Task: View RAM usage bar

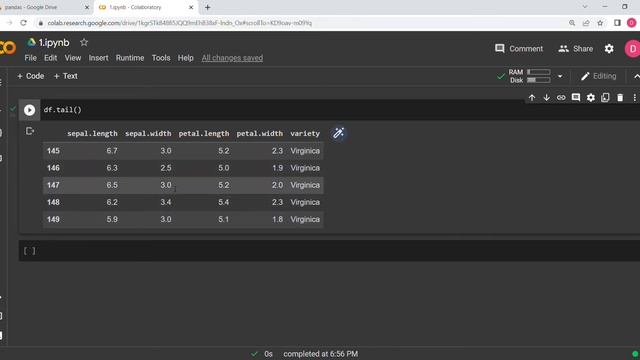Action: 538,72
